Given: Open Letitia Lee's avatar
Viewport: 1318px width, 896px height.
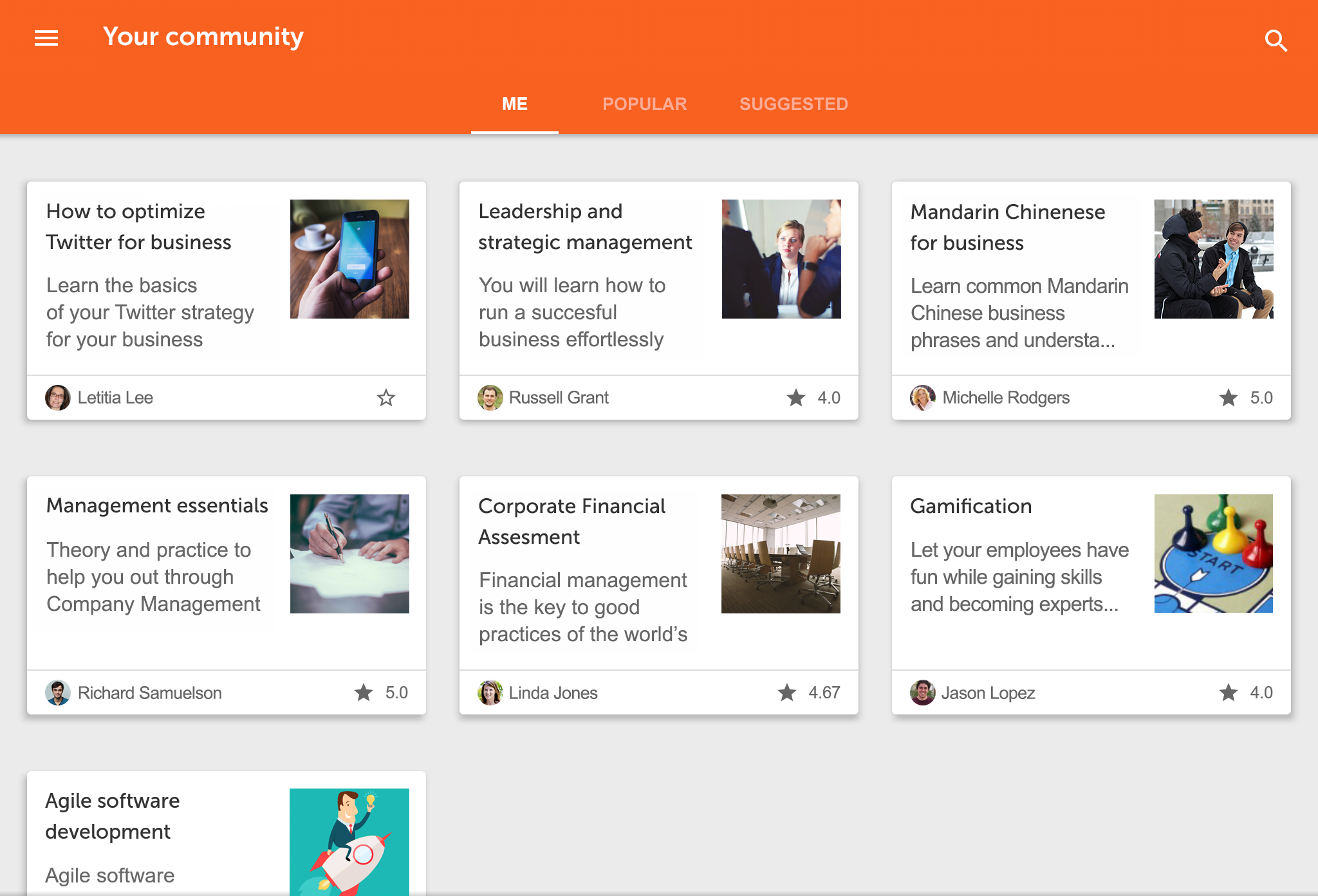Looking at the screenshot, I should coord(58,398).
